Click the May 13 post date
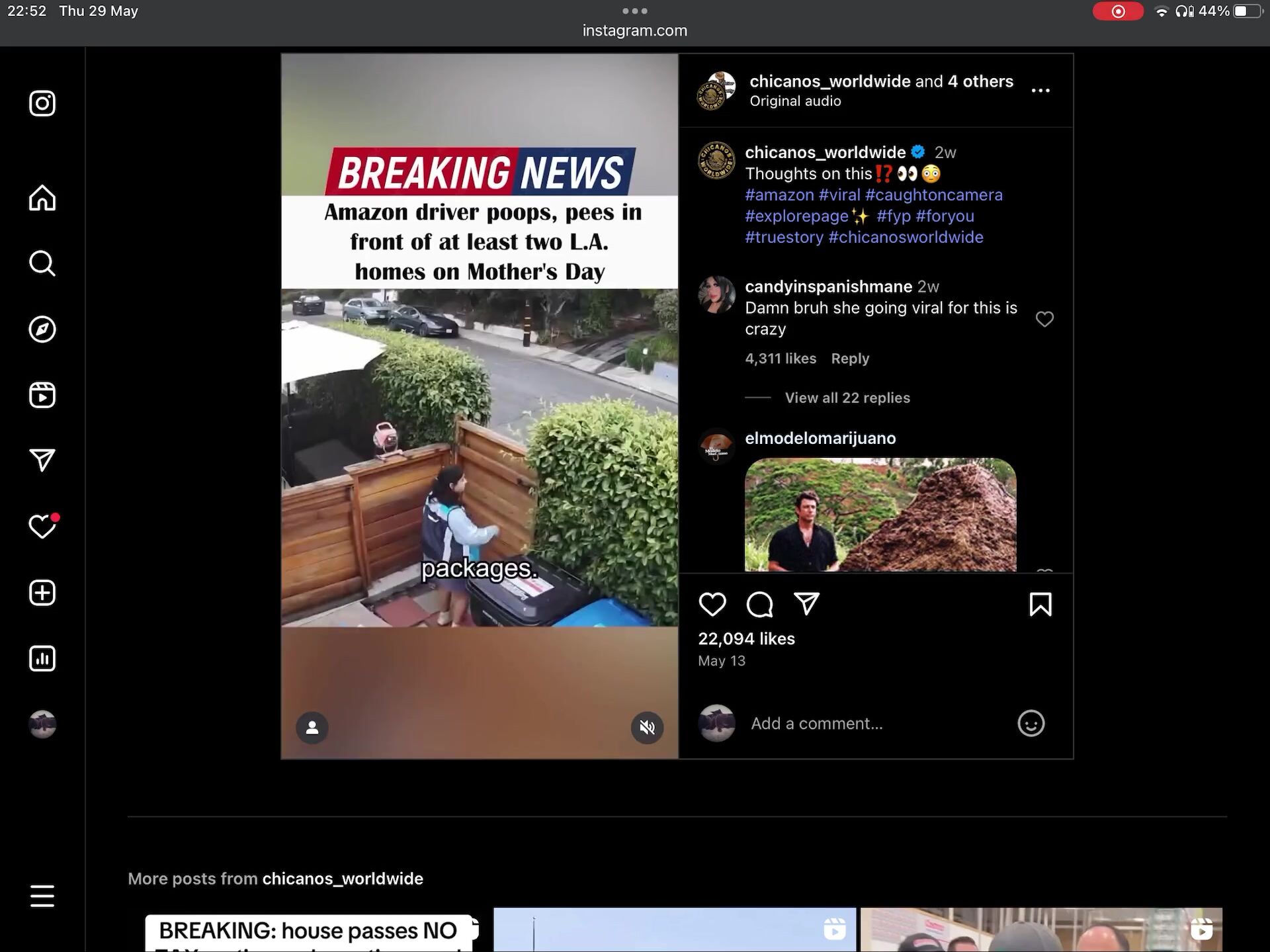This screenshot has width=1270, height=952. pos(722,661)
